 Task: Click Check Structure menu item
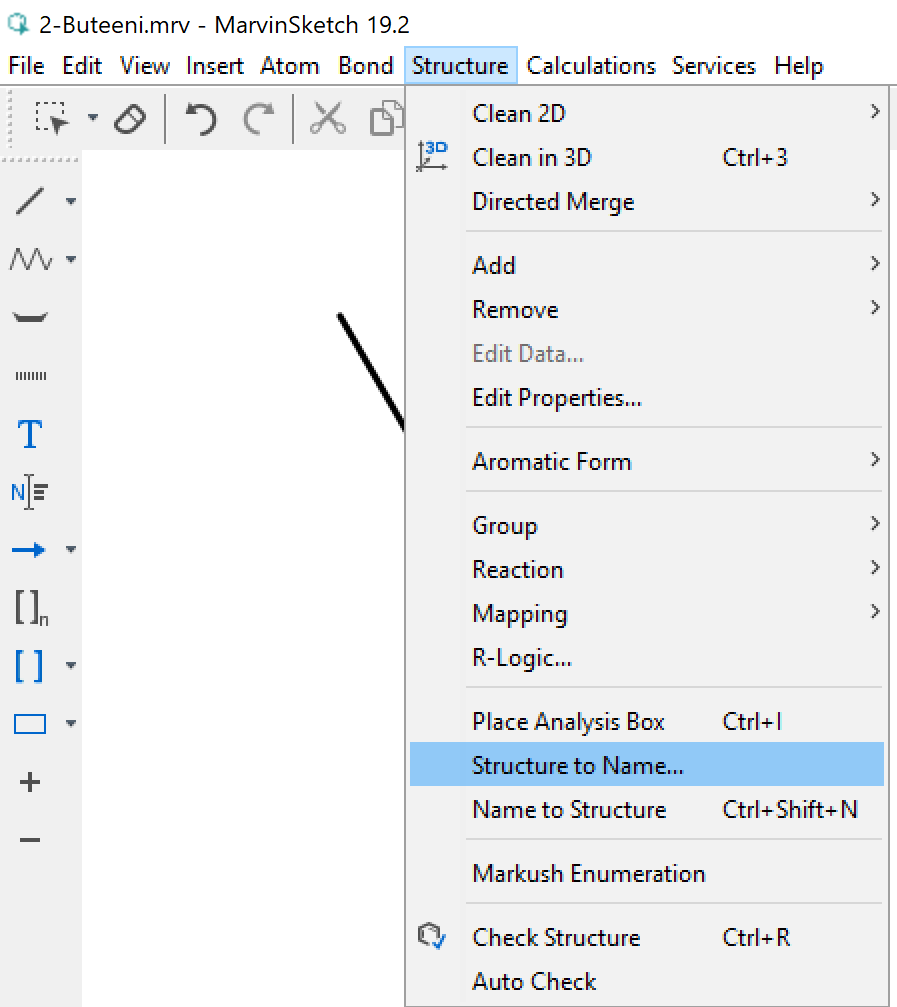556,938
